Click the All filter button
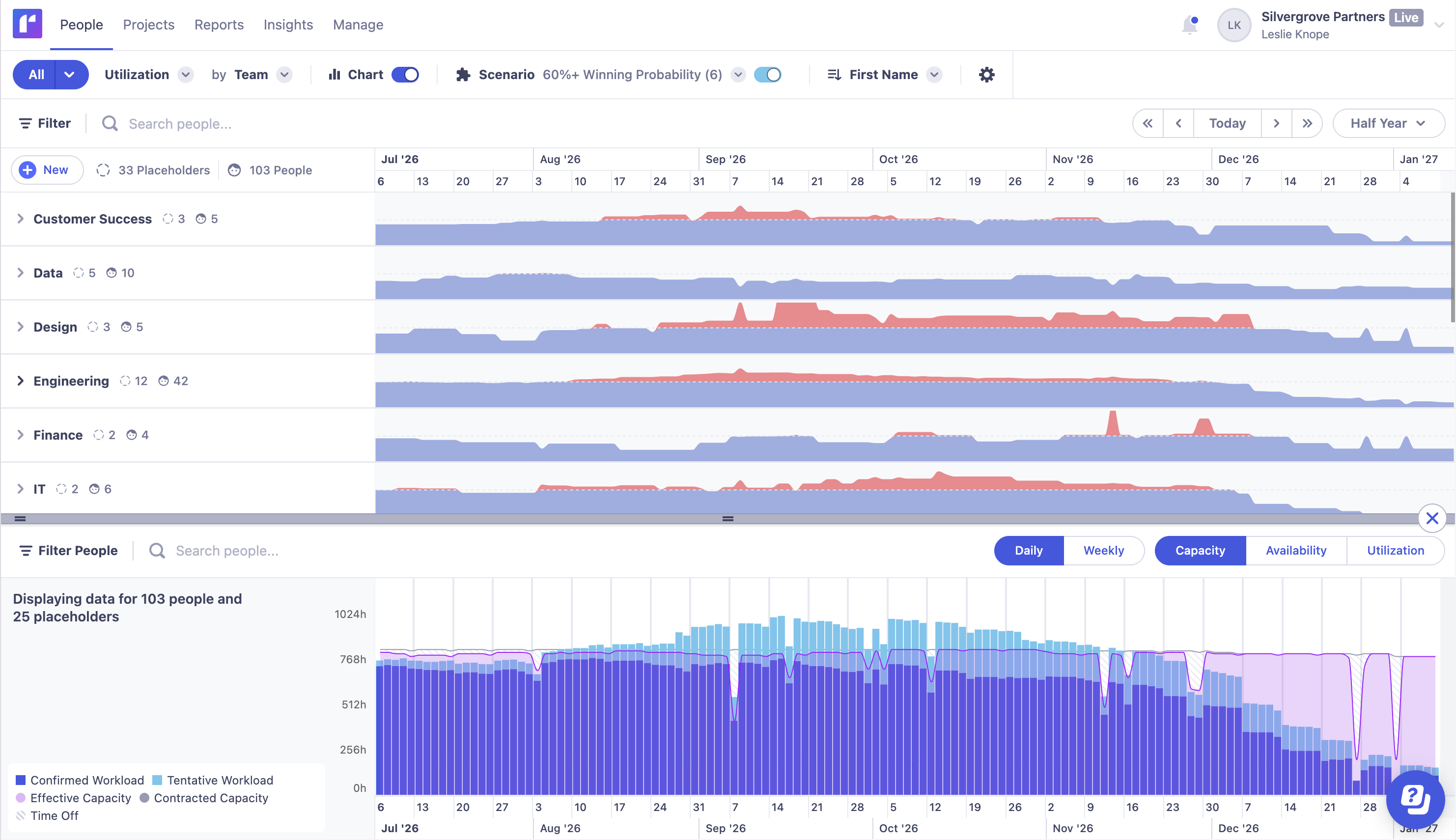Screen dimensions: 1456x840 [35, 75]
